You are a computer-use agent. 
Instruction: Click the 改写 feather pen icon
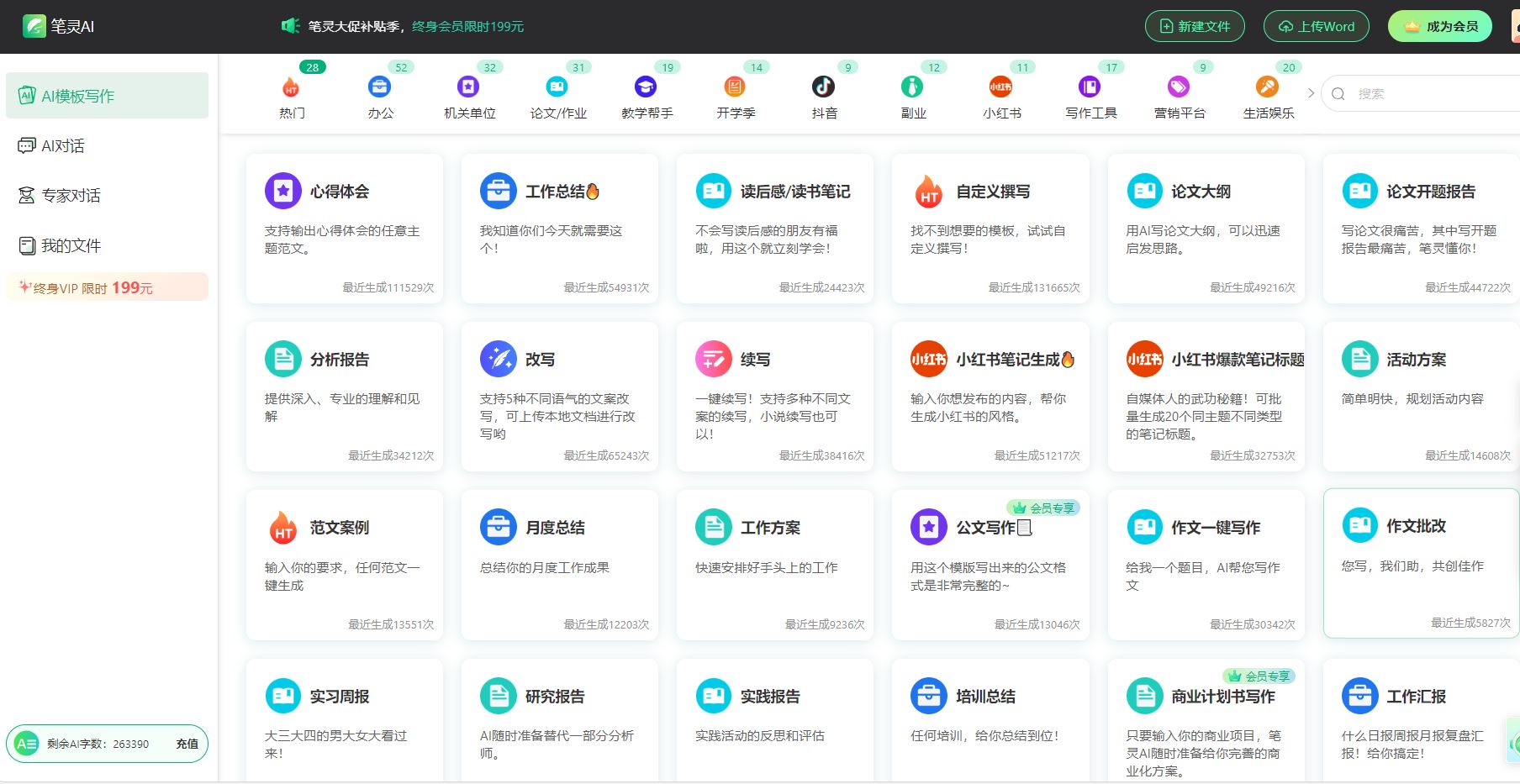(499, 359)
